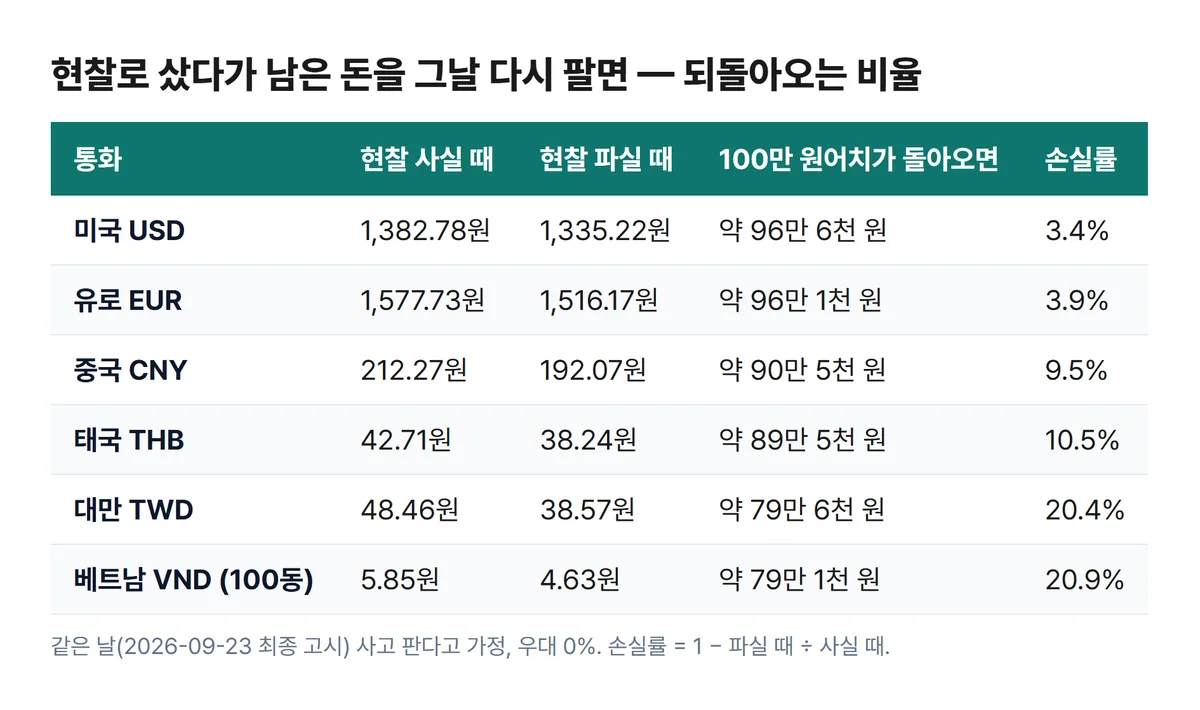Select the EUR buy rate '1,577.73원'
This screenshot has width=1200, height=710.
(422, 300)
